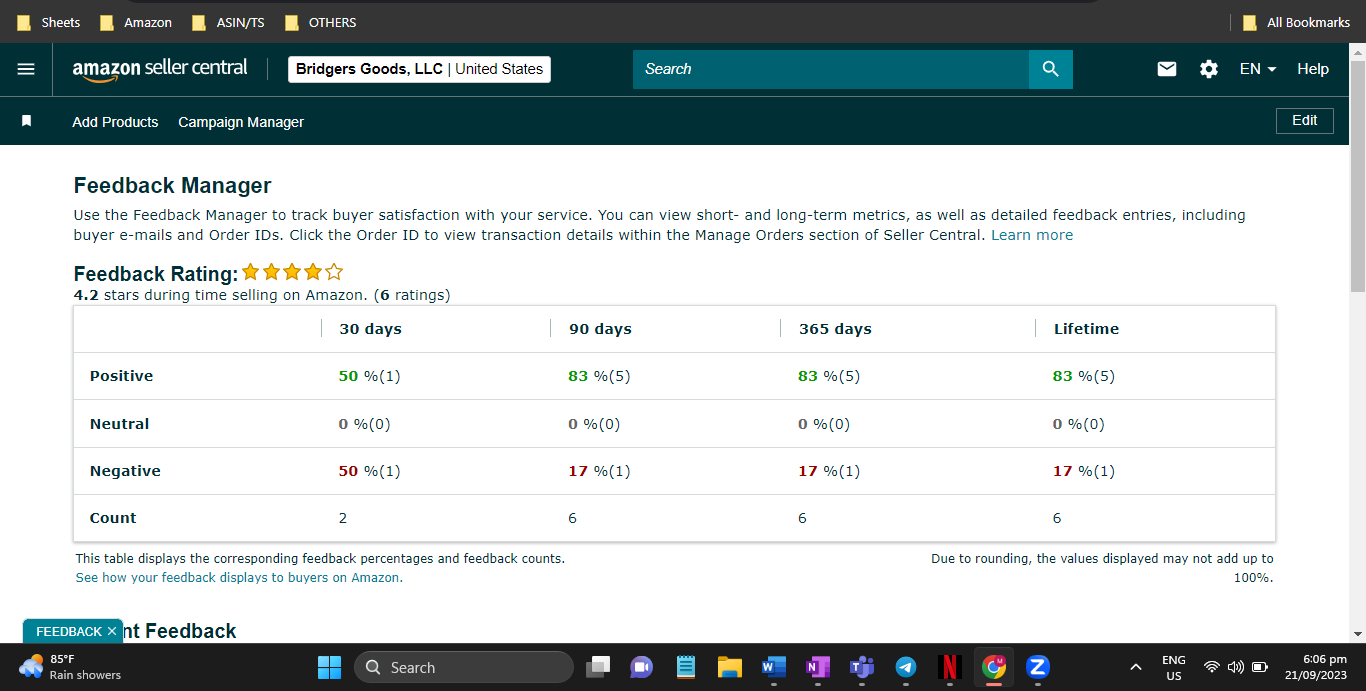Screen dimensions: 1366x691
Task: Open the ASIN/TS bookmark folder
Action: click(x=228, y=22)
